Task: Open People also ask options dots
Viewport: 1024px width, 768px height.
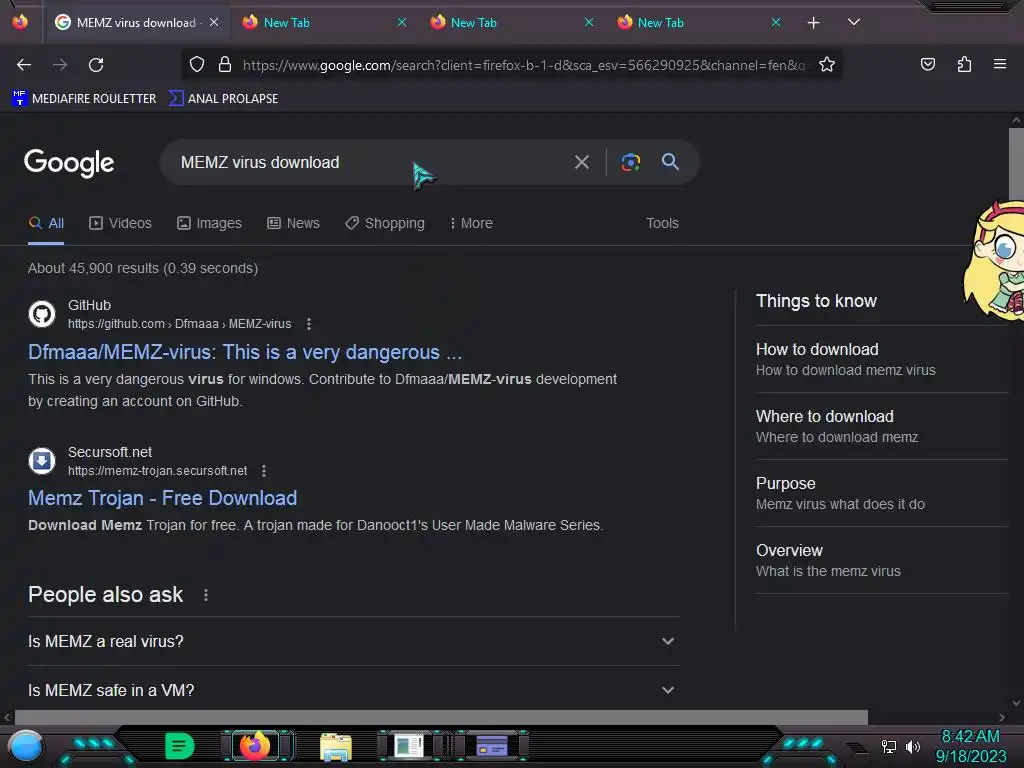Action: [x=206, y=595]
